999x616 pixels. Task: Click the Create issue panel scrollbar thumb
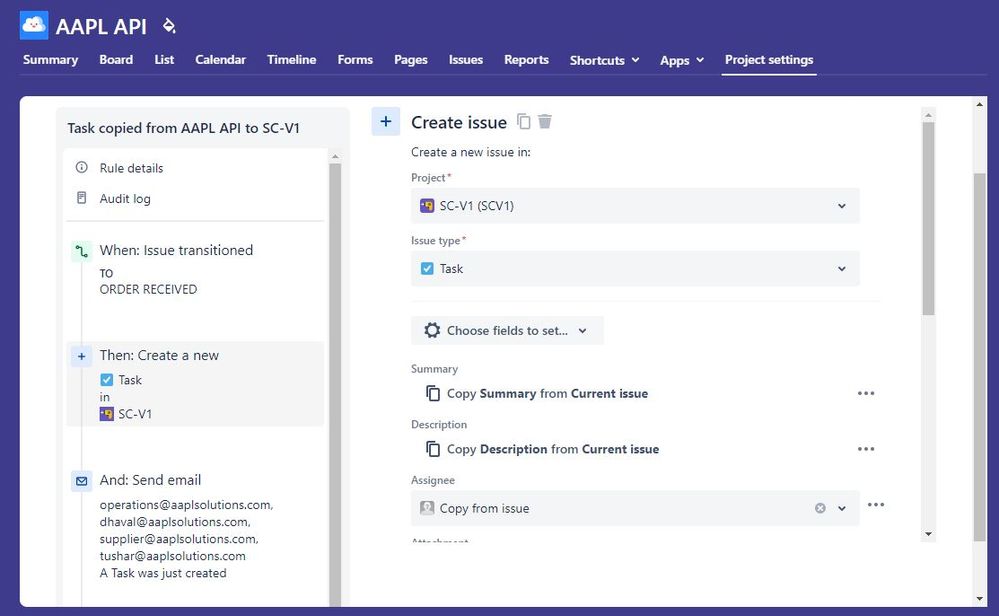928,218
